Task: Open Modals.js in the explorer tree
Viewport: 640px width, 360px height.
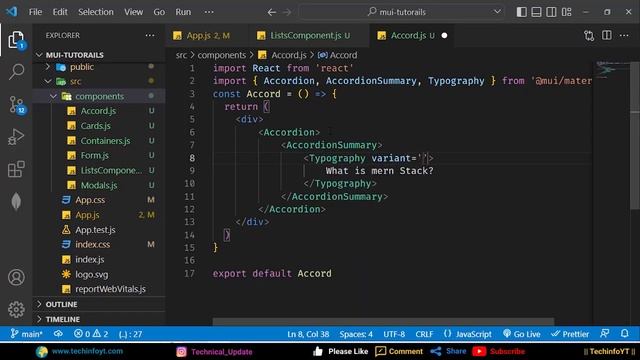Action: 99,185
